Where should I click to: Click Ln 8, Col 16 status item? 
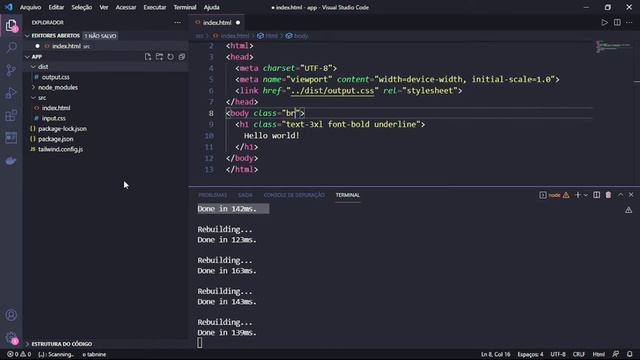[x=496, y=354]
